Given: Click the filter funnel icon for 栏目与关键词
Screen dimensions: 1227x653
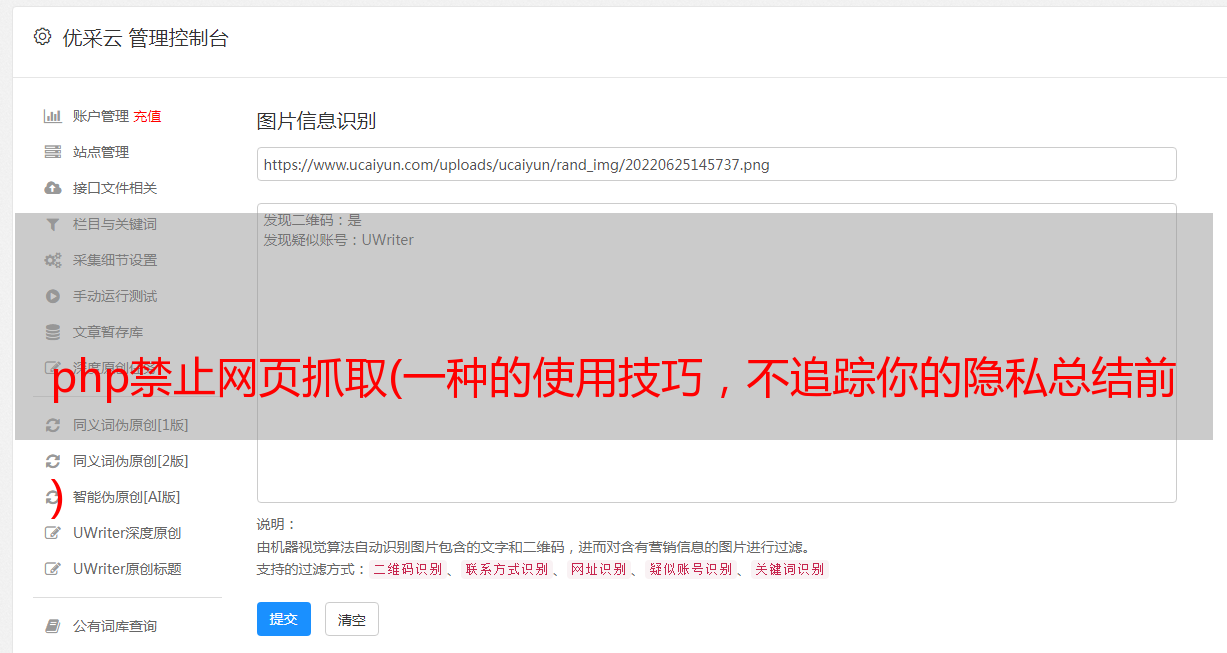Looking at the screenshot, I should (x=53, y=224).
